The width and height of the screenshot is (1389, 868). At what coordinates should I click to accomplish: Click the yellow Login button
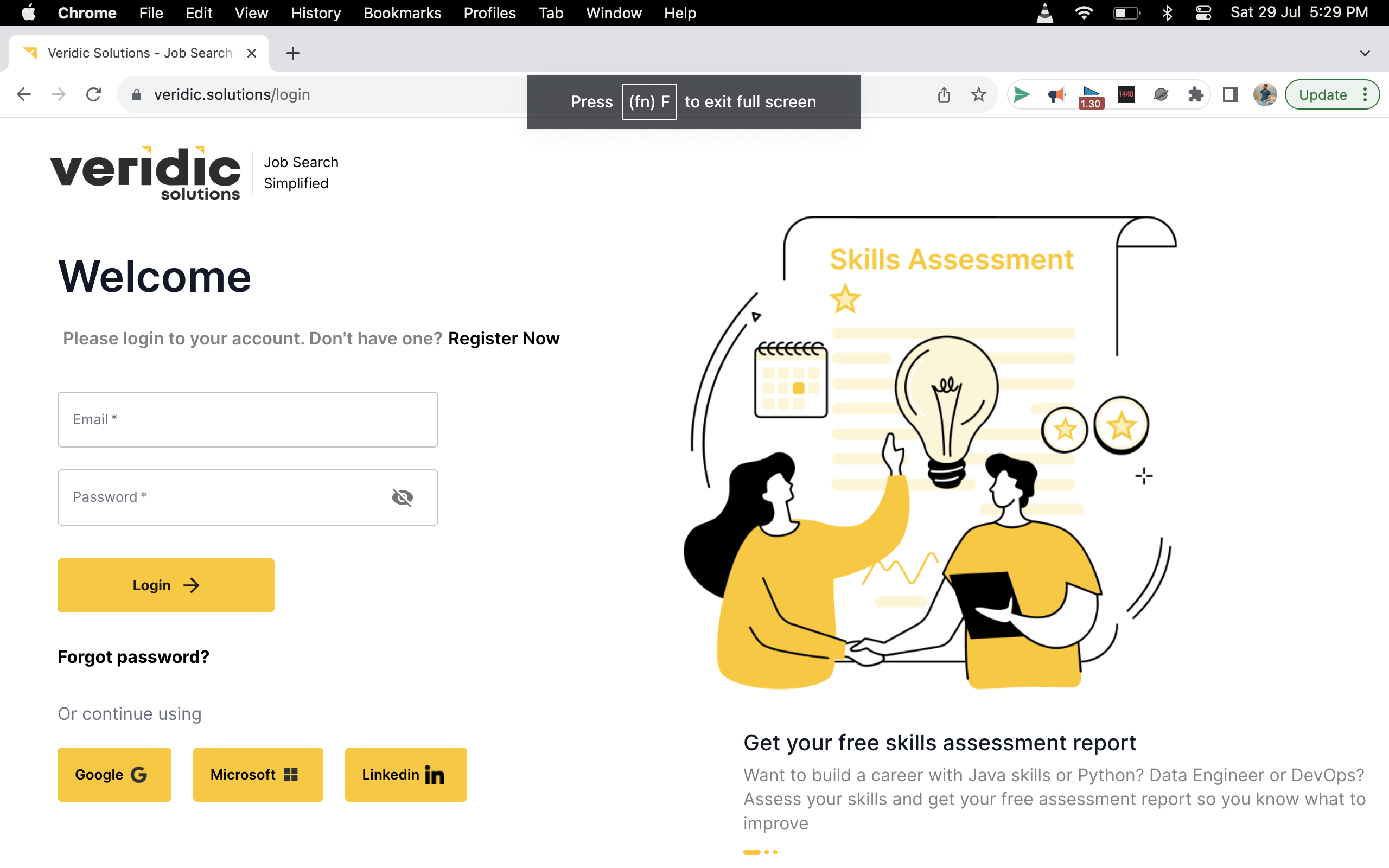[166, 585]
